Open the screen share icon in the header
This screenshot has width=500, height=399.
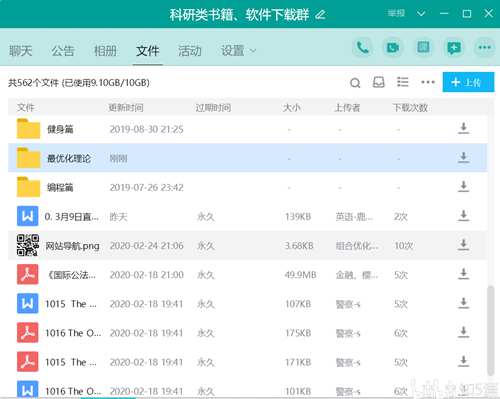423,48
